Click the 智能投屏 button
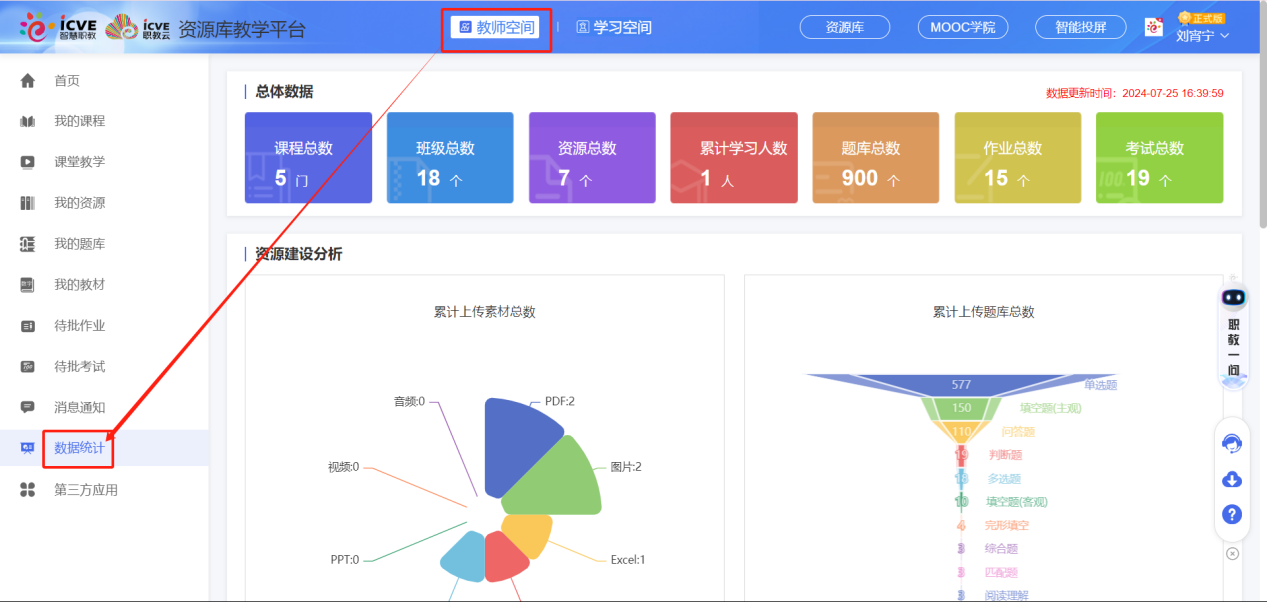 tap(1080, 28)
